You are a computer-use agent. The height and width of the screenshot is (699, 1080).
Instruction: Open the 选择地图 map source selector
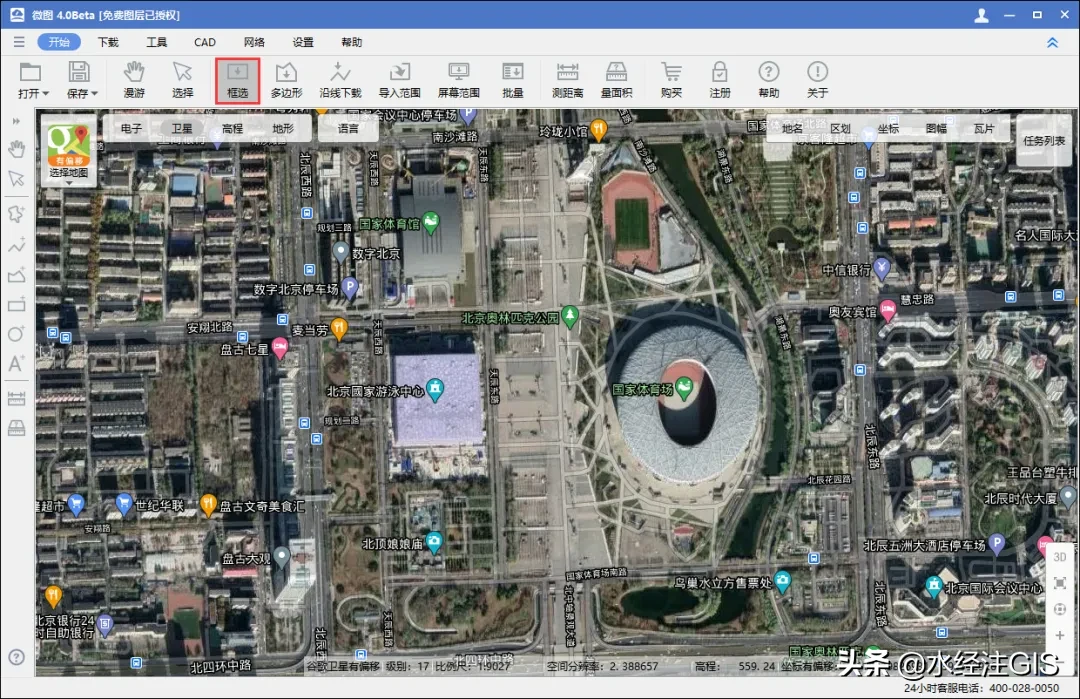pos(68,152)
